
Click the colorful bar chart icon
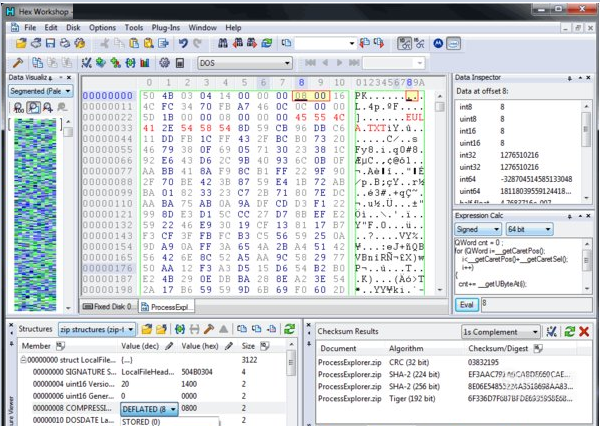[145, 63]
